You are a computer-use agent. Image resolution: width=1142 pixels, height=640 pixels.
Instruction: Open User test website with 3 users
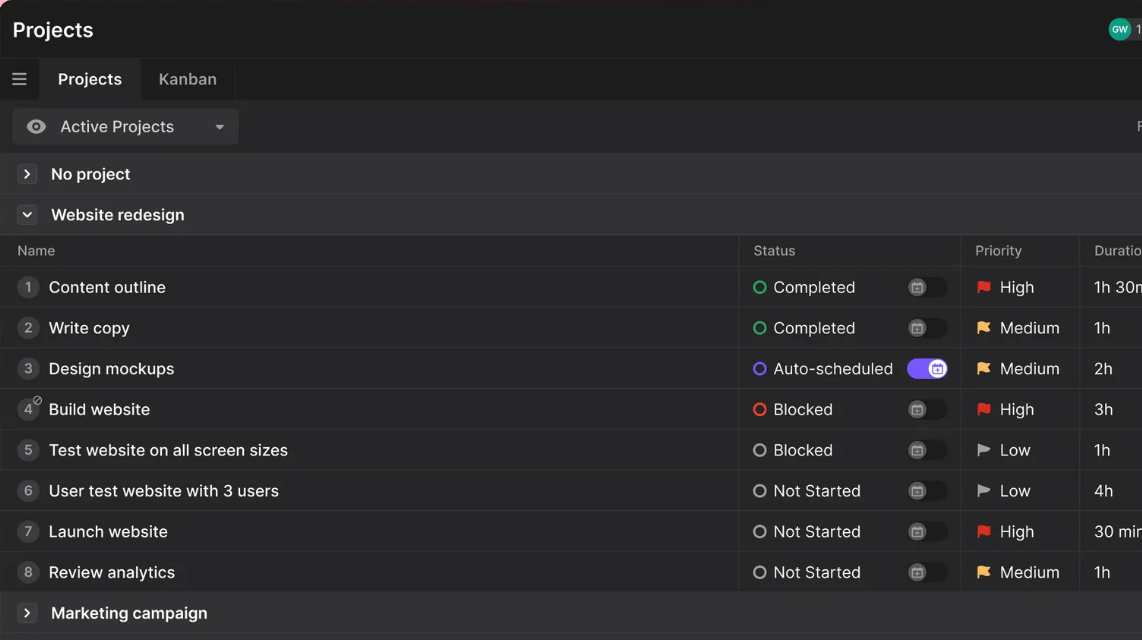[164, 491]
